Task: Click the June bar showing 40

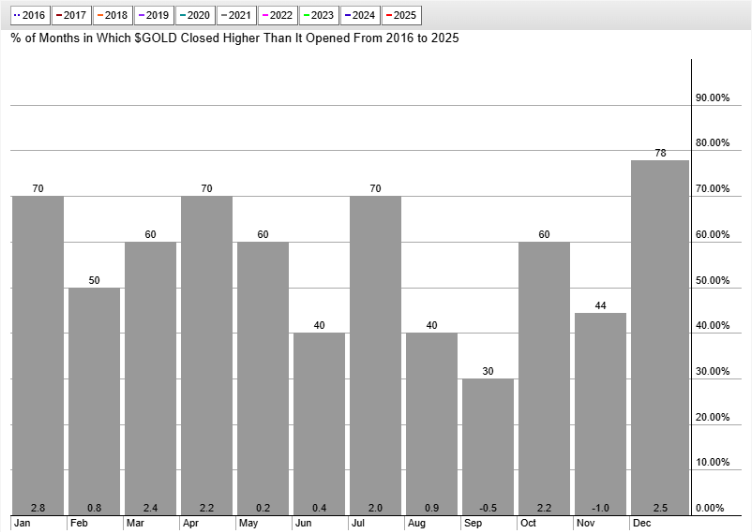Action: (319, 420)
